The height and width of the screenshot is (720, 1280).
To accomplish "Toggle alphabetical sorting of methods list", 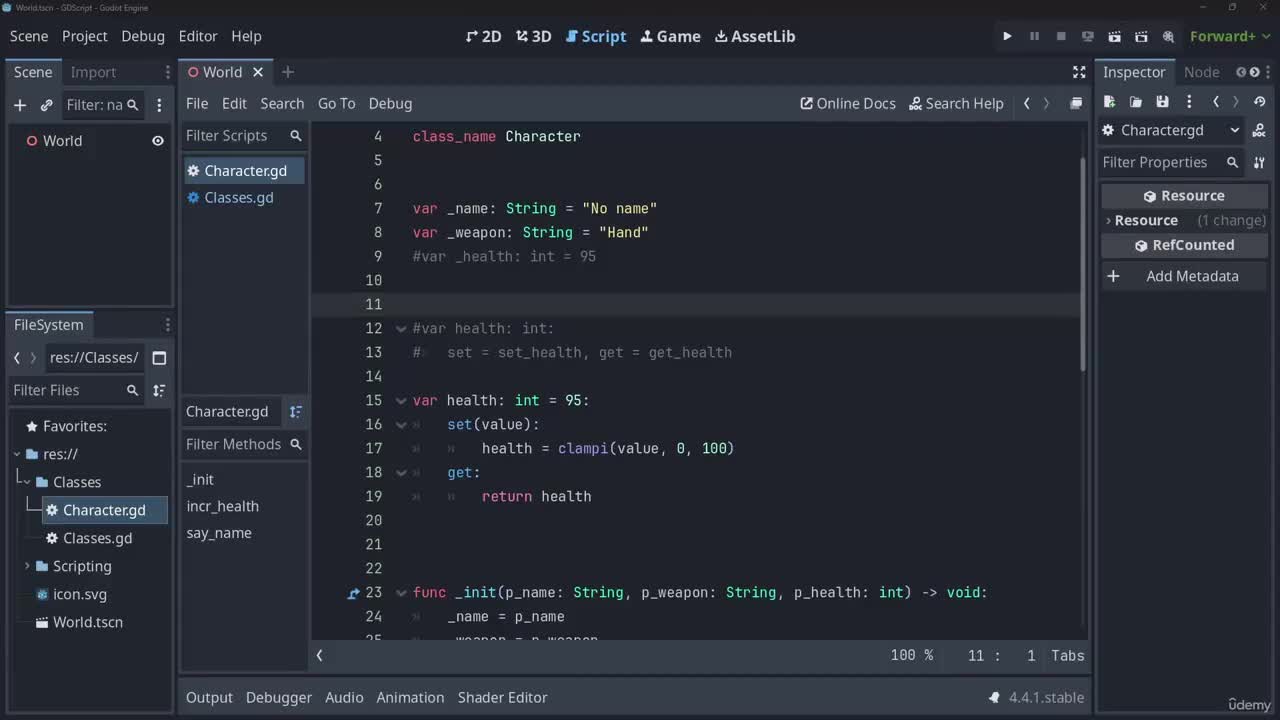I will 296,412.
